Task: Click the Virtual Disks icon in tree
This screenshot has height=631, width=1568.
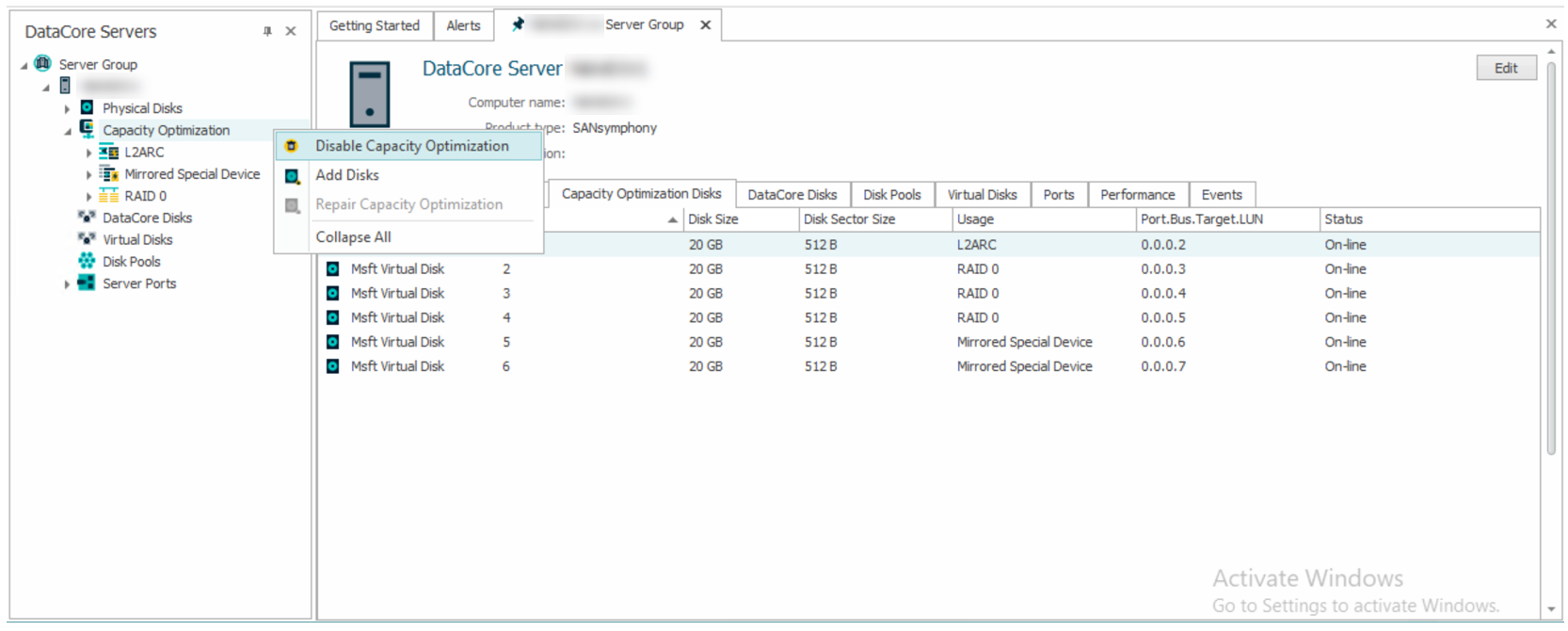Action: click(87, 239)
